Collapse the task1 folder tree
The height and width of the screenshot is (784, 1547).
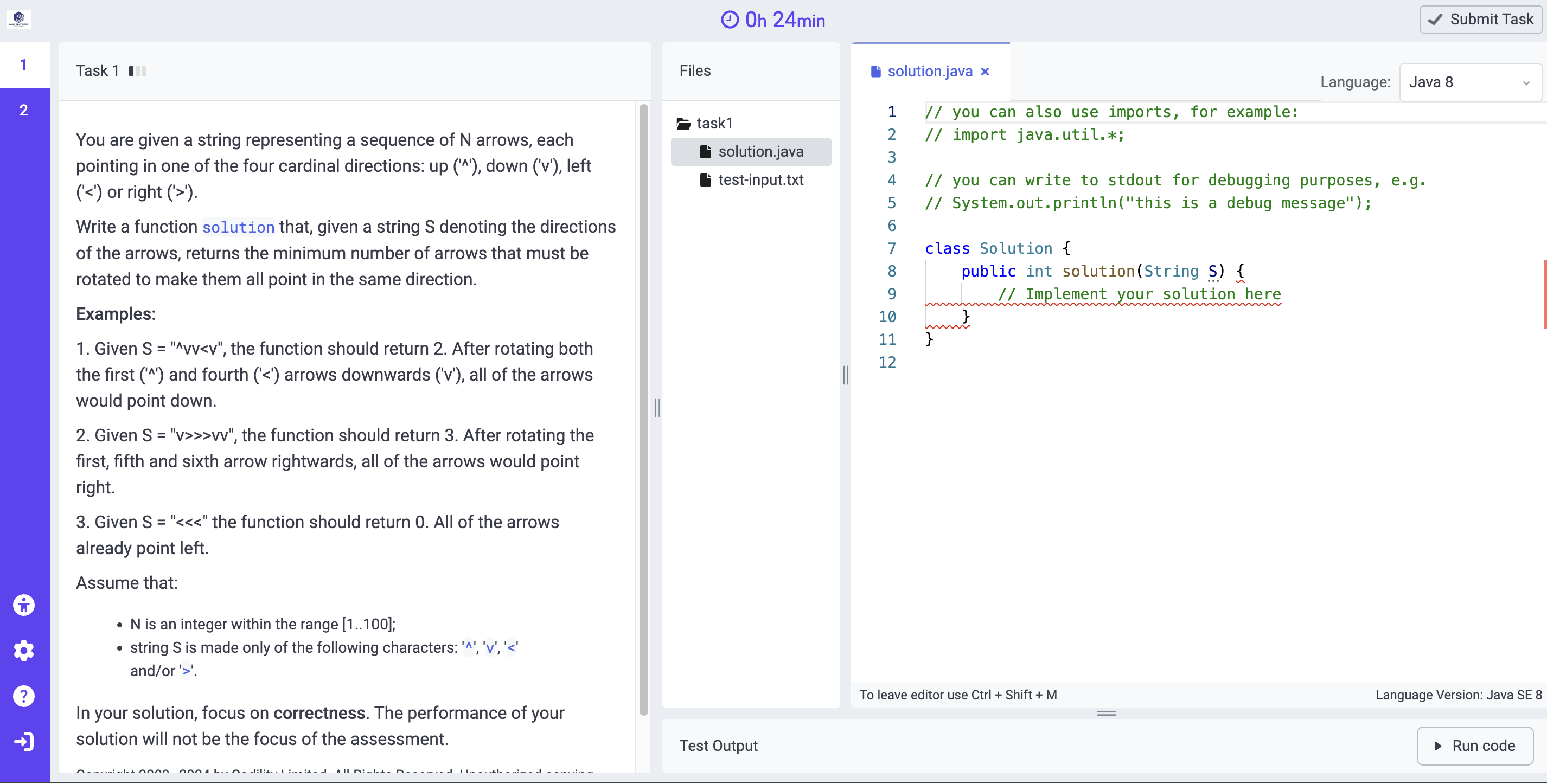point(713,124)
